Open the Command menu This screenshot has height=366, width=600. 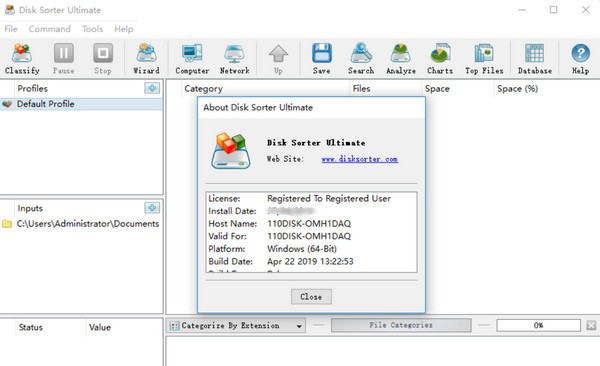point(50,29)
